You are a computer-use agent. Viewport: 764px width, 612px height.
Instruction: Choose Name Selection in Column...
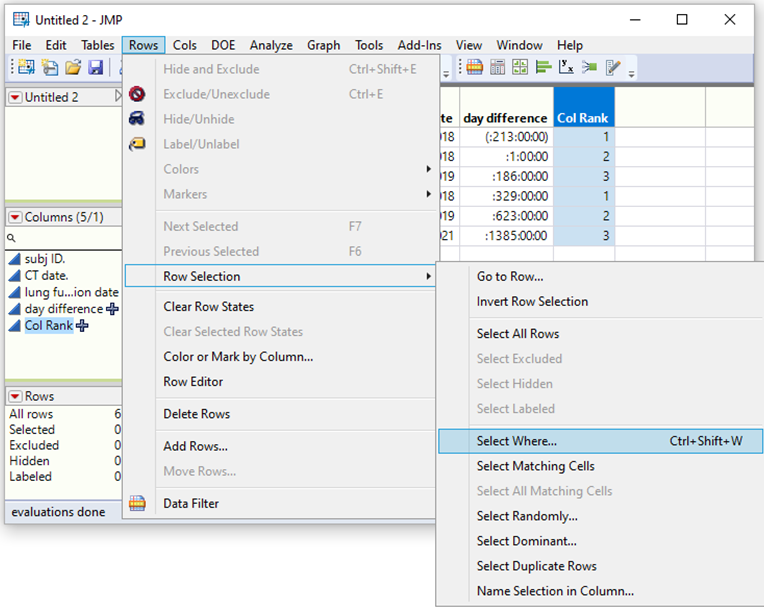pyautogui.click(x=555, y=591)
